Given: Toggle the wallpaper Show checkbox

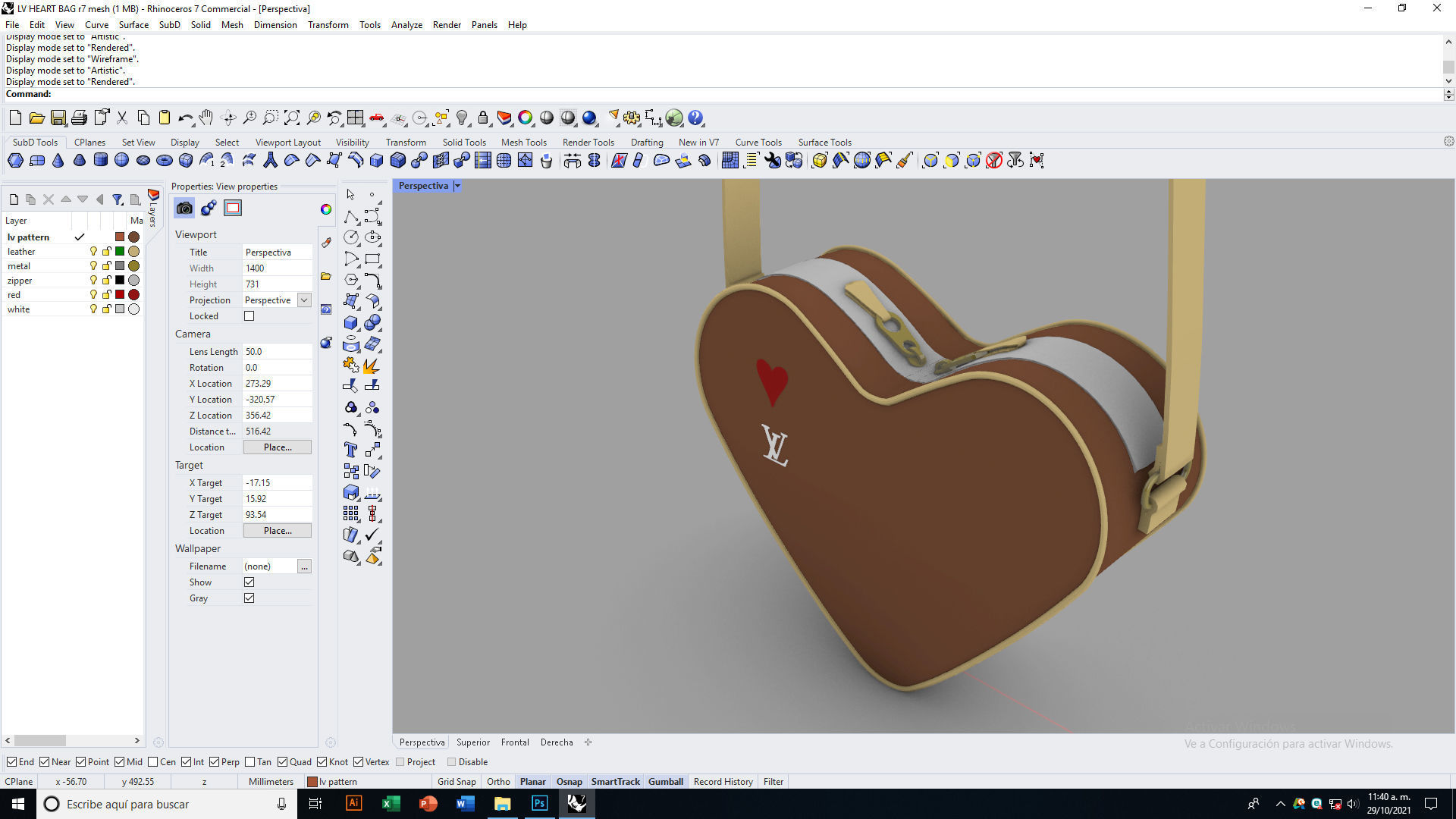Looking at the screenshot, I should point(249,582).
